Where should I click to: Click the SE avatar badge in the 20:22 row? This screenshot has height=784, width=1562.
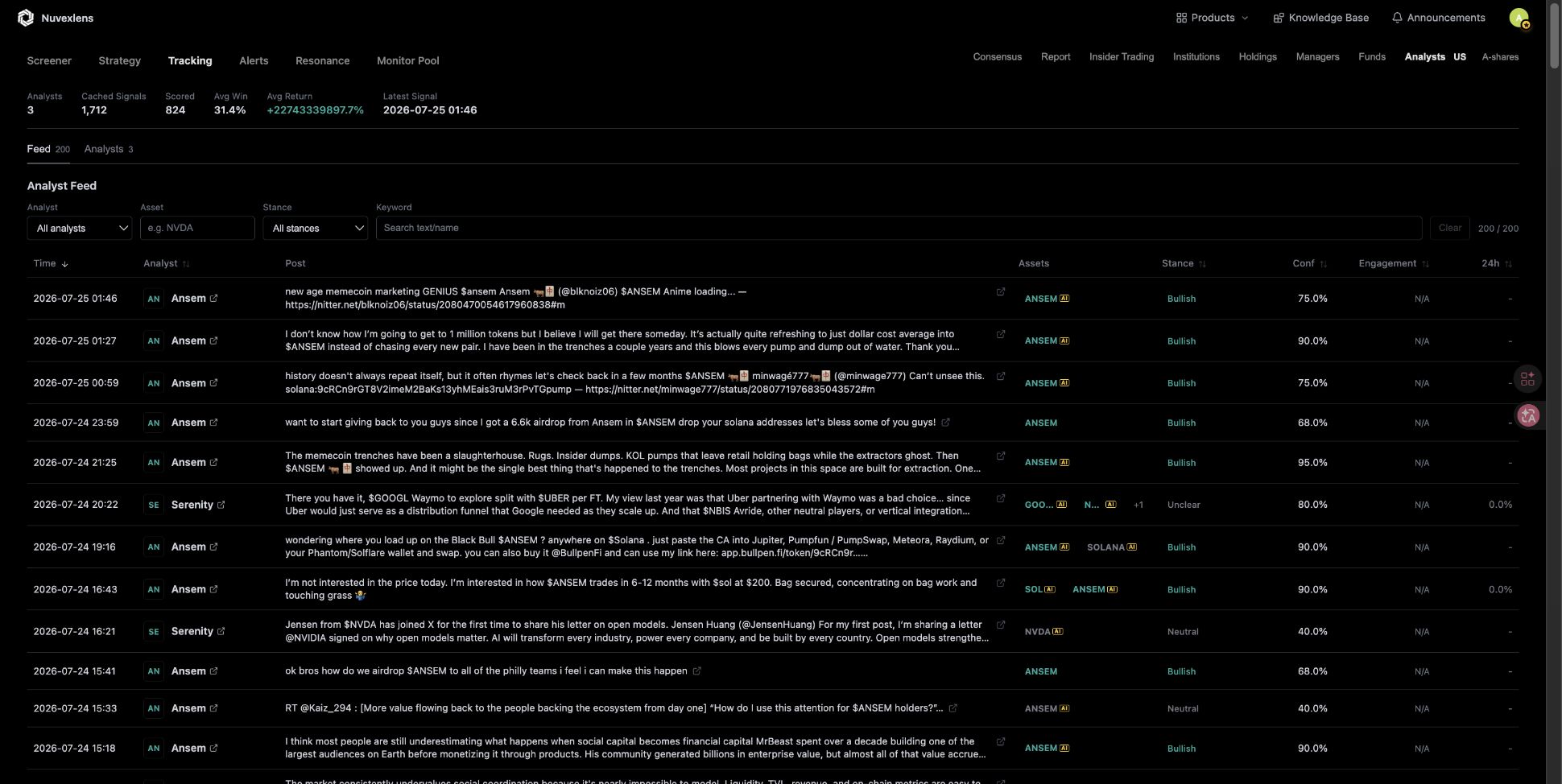click(153, 505)
